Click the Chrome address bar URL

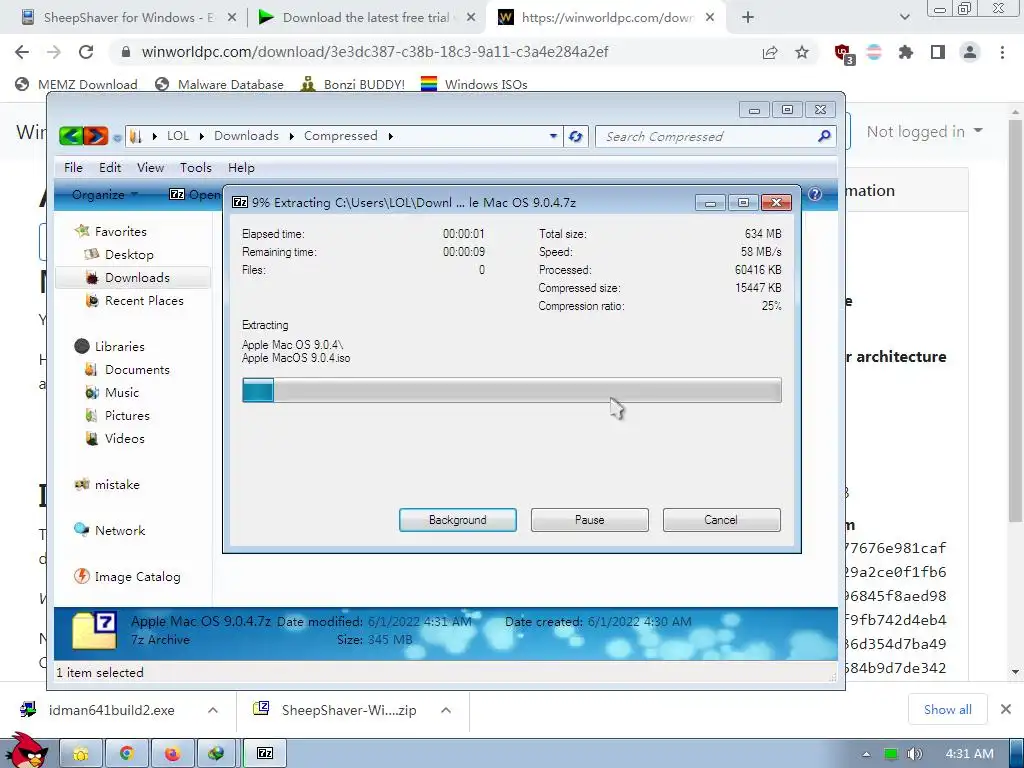pos(375,52)
